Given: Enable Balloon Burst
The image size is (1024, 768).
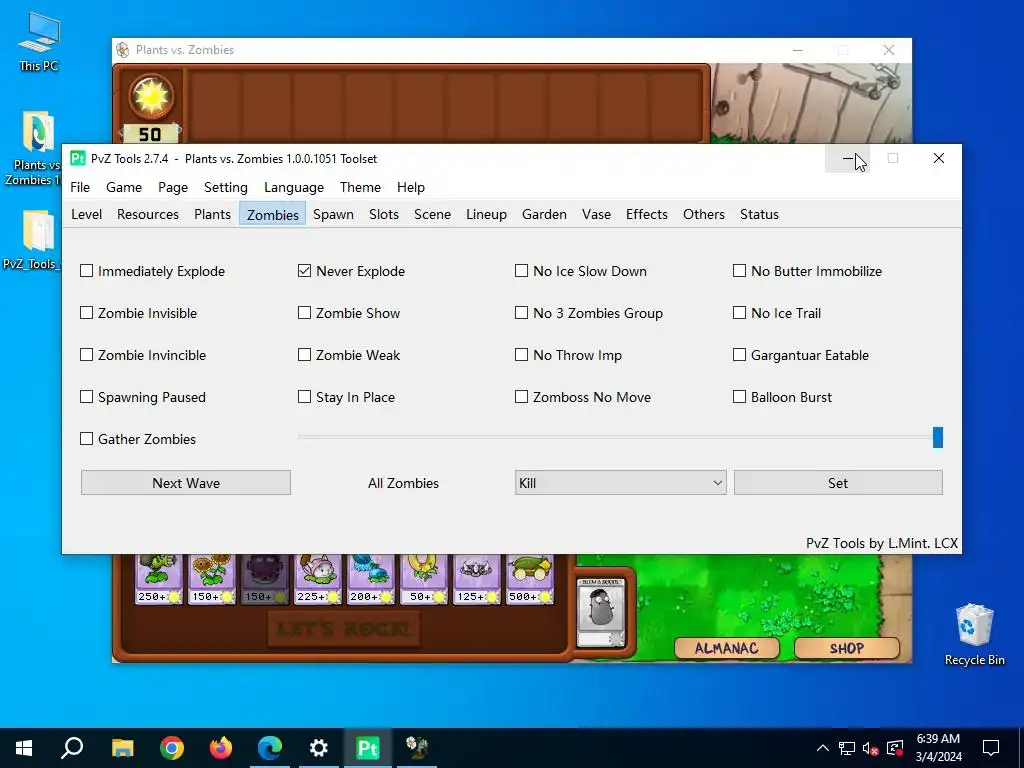Looking at the screenshot, I should pyautogui.click(x=739, y=396).
